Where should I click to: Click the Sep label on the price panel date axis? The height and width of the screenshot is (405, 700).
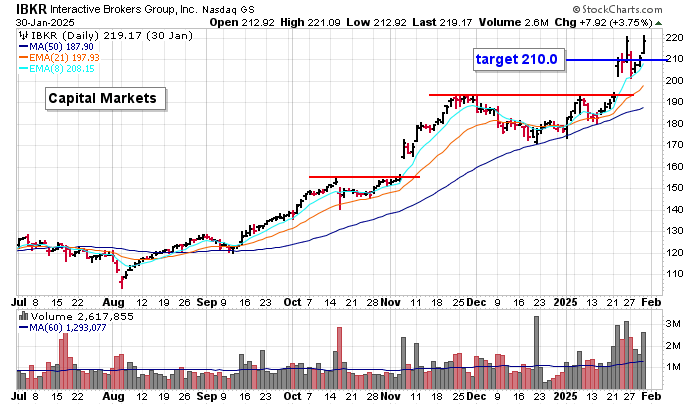tap(207, 302)
